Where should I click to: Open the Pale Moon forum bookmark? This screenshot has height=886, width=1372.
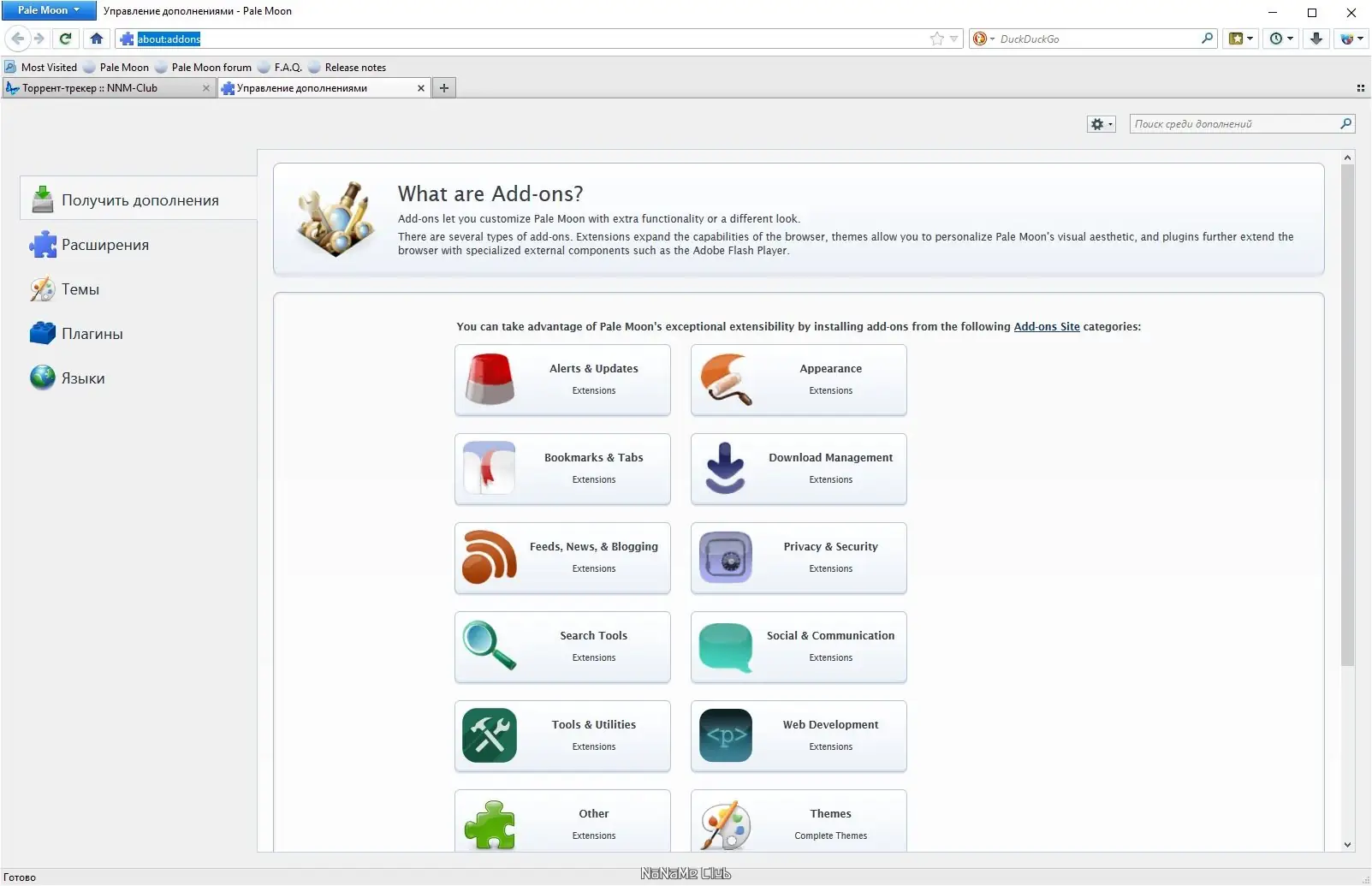click(204, 68)
